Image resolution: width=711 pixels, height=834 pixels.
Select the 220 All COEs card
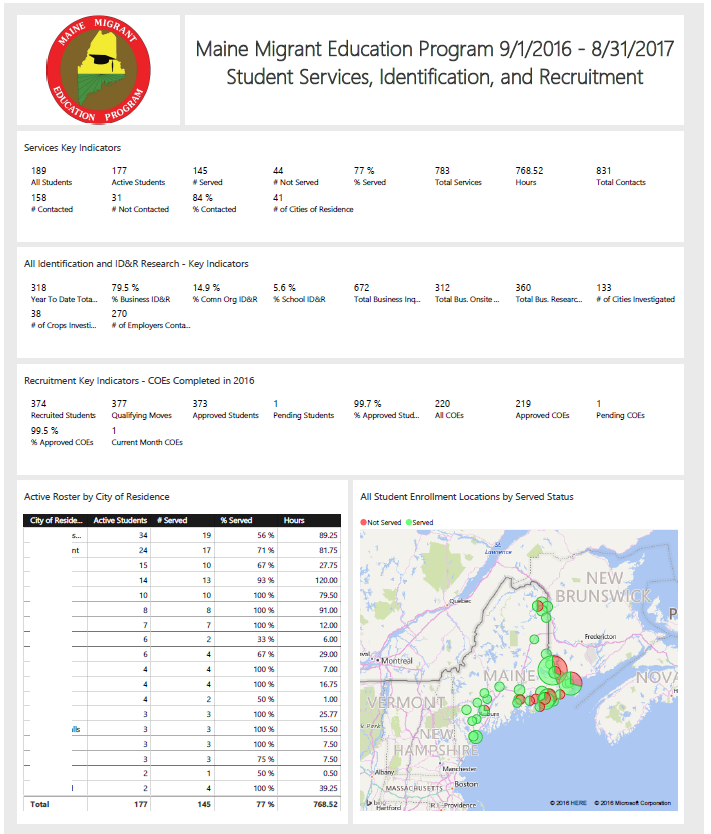pyautogui.click(x=449, y=409)
